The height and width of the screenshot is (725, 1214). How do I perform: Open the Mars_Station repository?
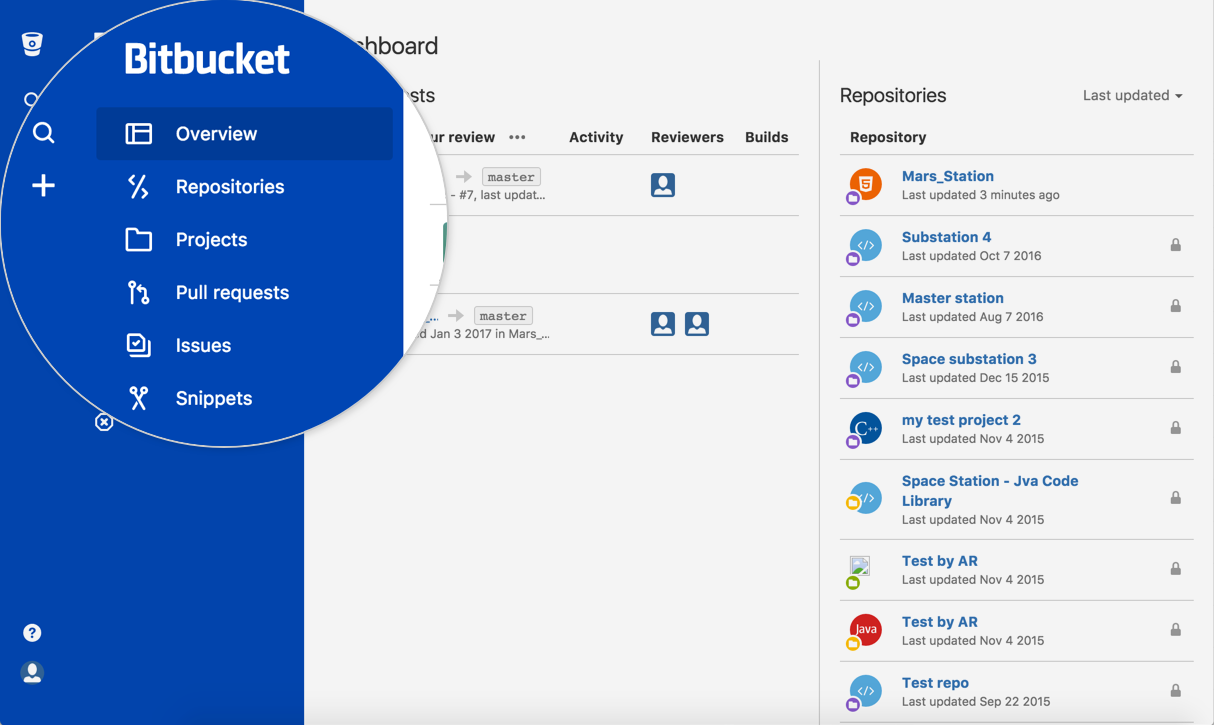click(948, 176)
